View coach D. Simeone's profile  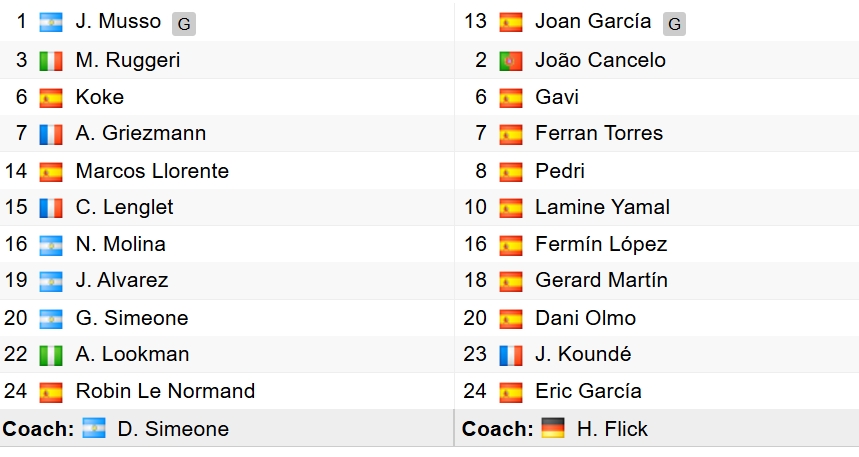click(x=173, y=429)
